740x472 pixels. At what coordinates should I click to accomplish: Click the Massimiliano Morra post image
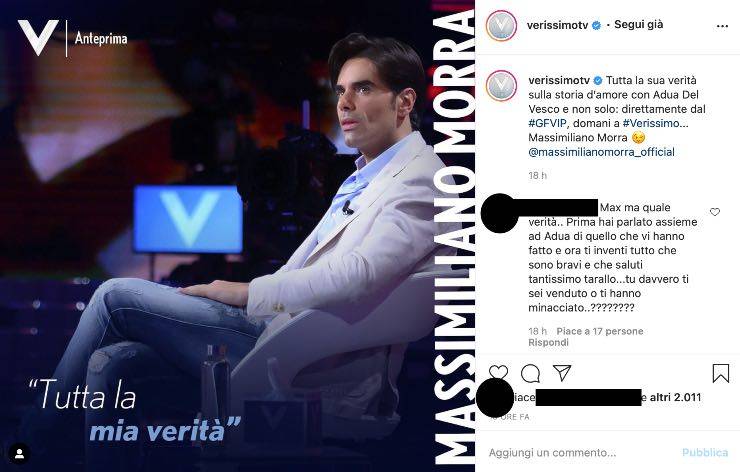tap(237, 236)
